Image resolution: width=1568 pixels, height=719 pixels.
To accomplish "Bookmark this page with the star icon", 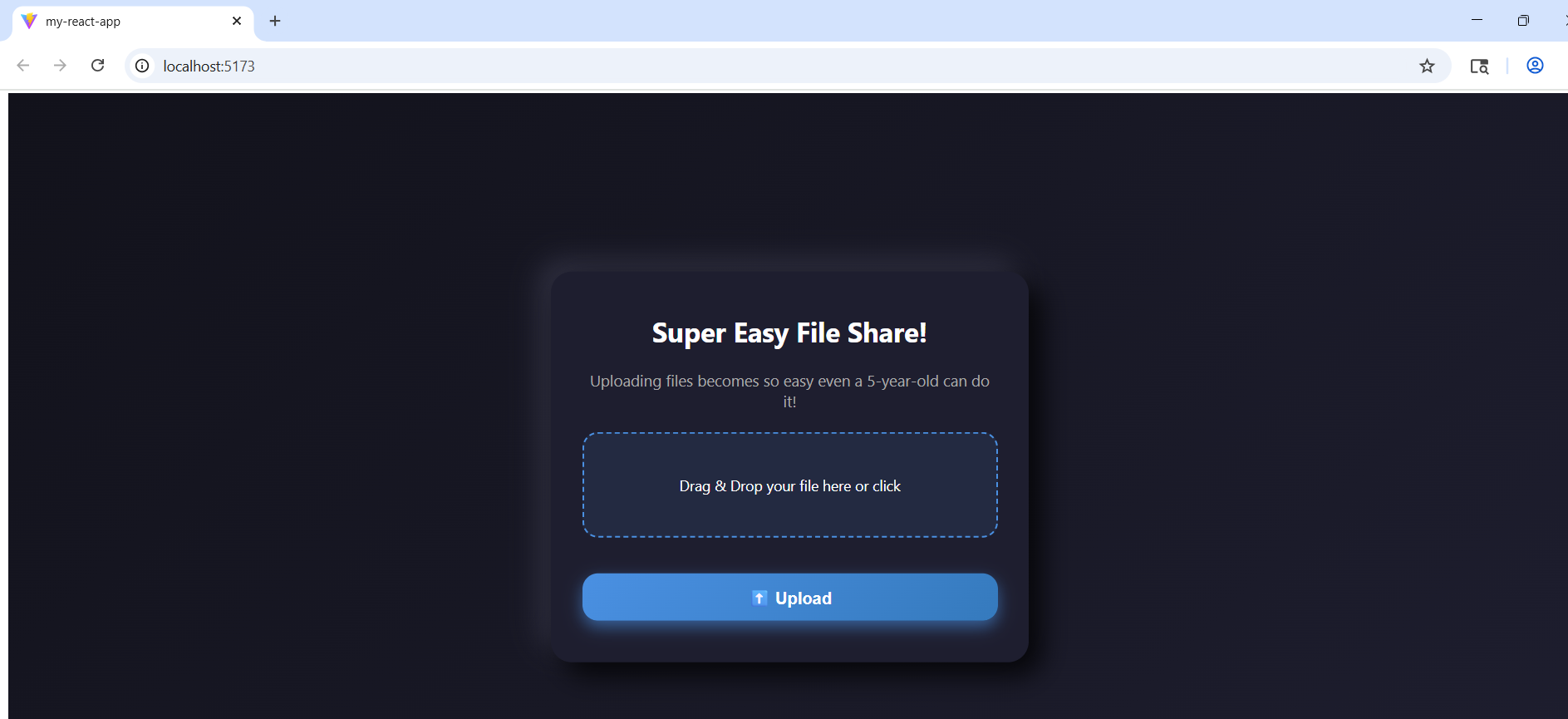I will pyautogui.click(x=1427, y=66).
